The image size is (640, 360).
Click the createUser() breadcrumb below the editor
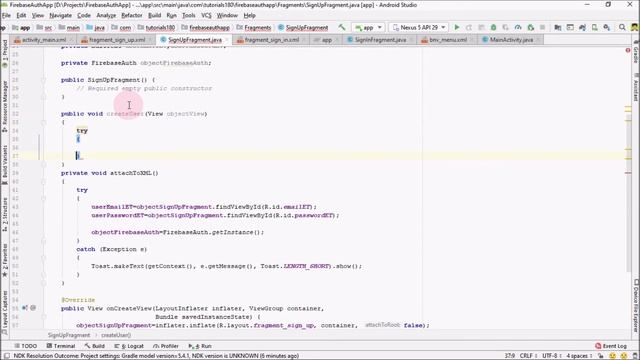(x=116, y=336)
